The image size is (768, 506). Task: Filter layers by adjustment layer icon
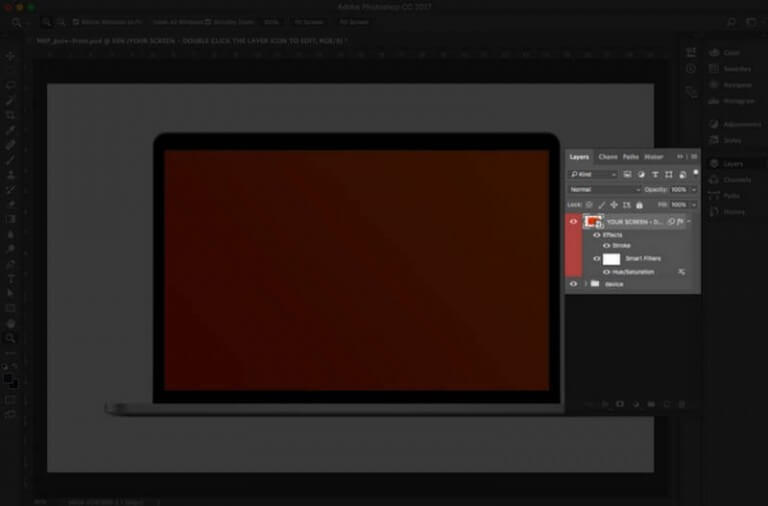coord(641,174)
